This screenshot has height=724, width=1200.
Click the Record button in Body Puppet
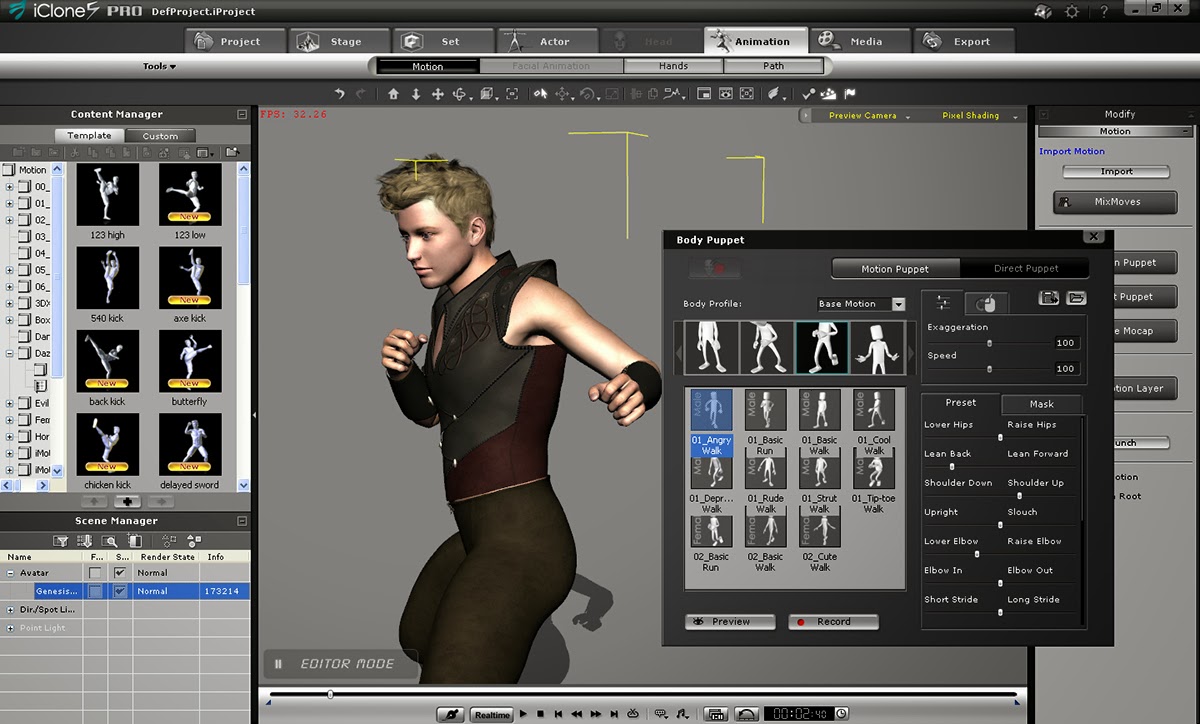tap(833, 621)
